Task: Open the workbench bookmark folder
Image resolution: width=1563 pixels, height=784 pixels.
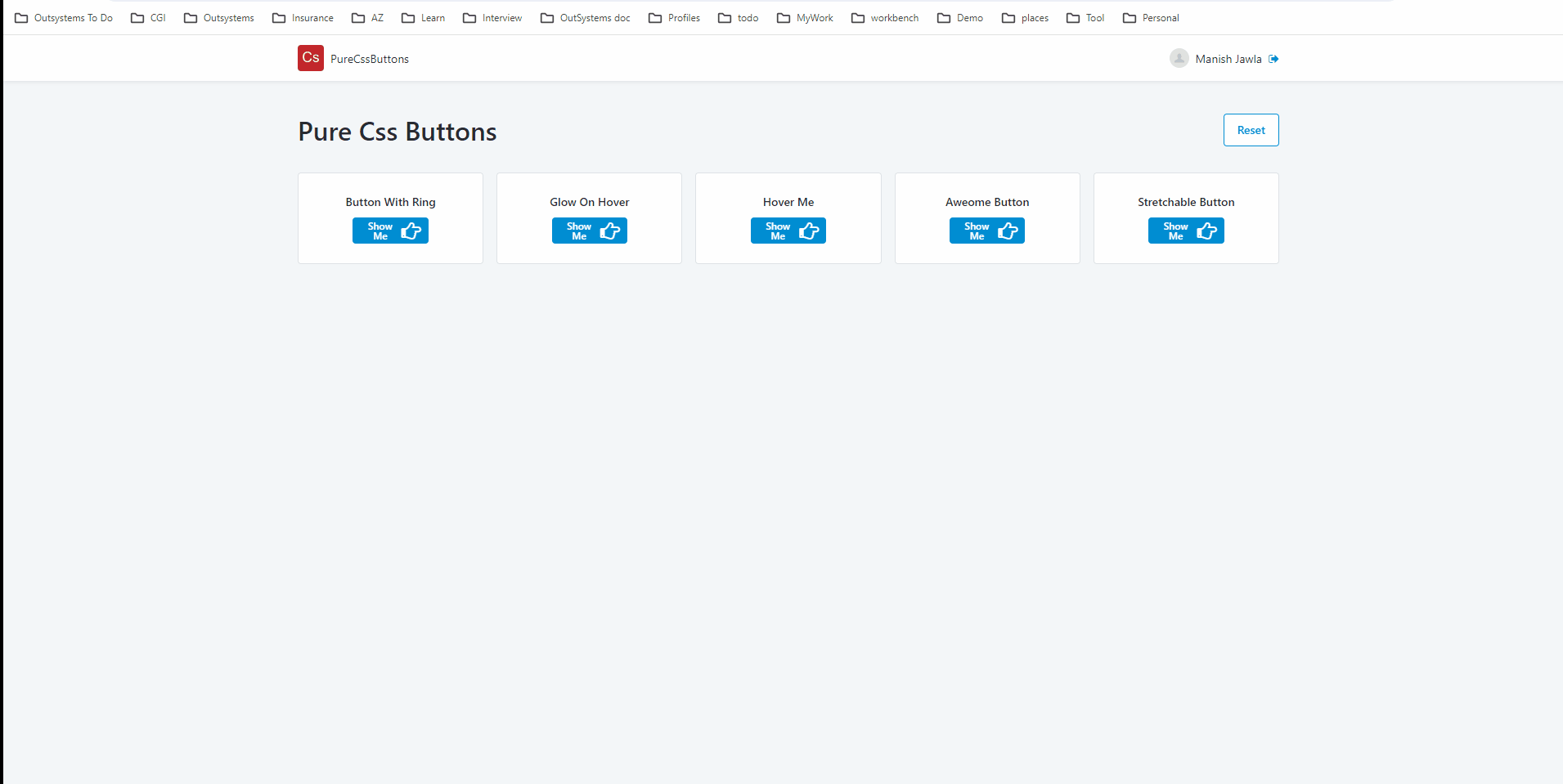Action: pos(885,18)
